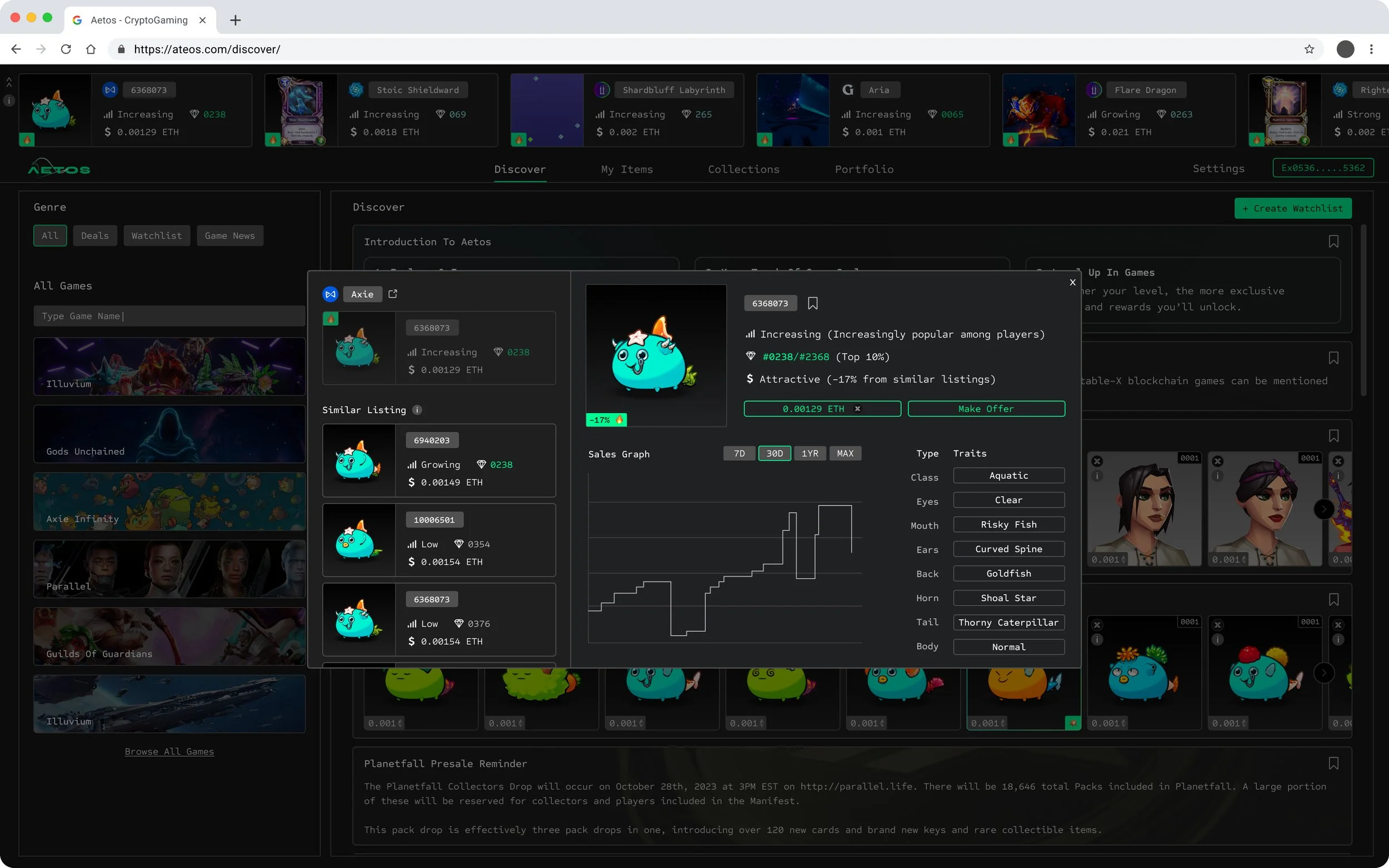Click the Aetos logo
1389x868 pixels.
tap(59, 168)
